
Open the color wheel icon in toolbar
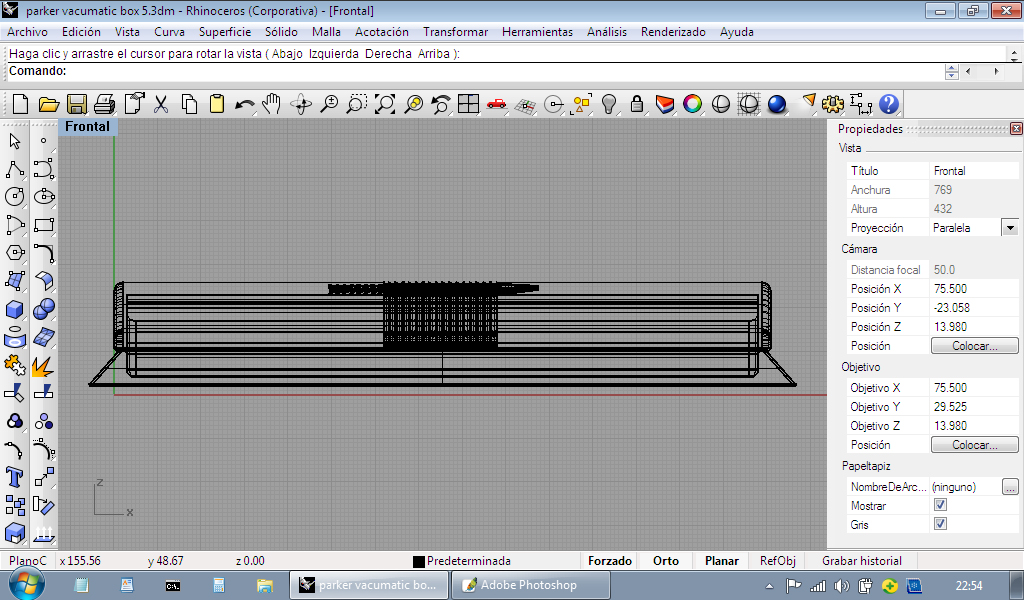(692, 104)
